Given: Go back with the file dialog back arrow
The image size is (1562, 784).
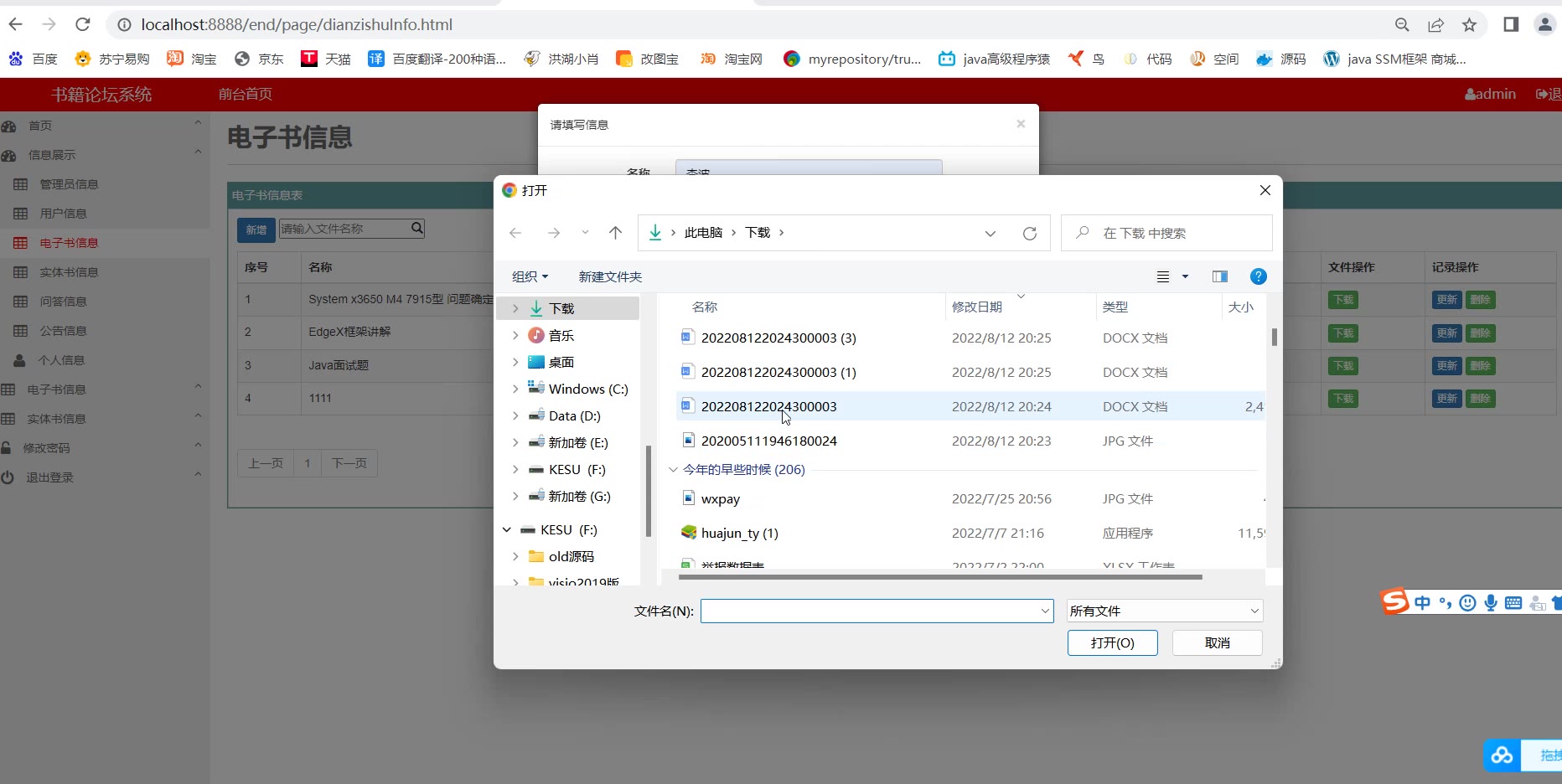Looking at the screenshot, I should (515, 233).
